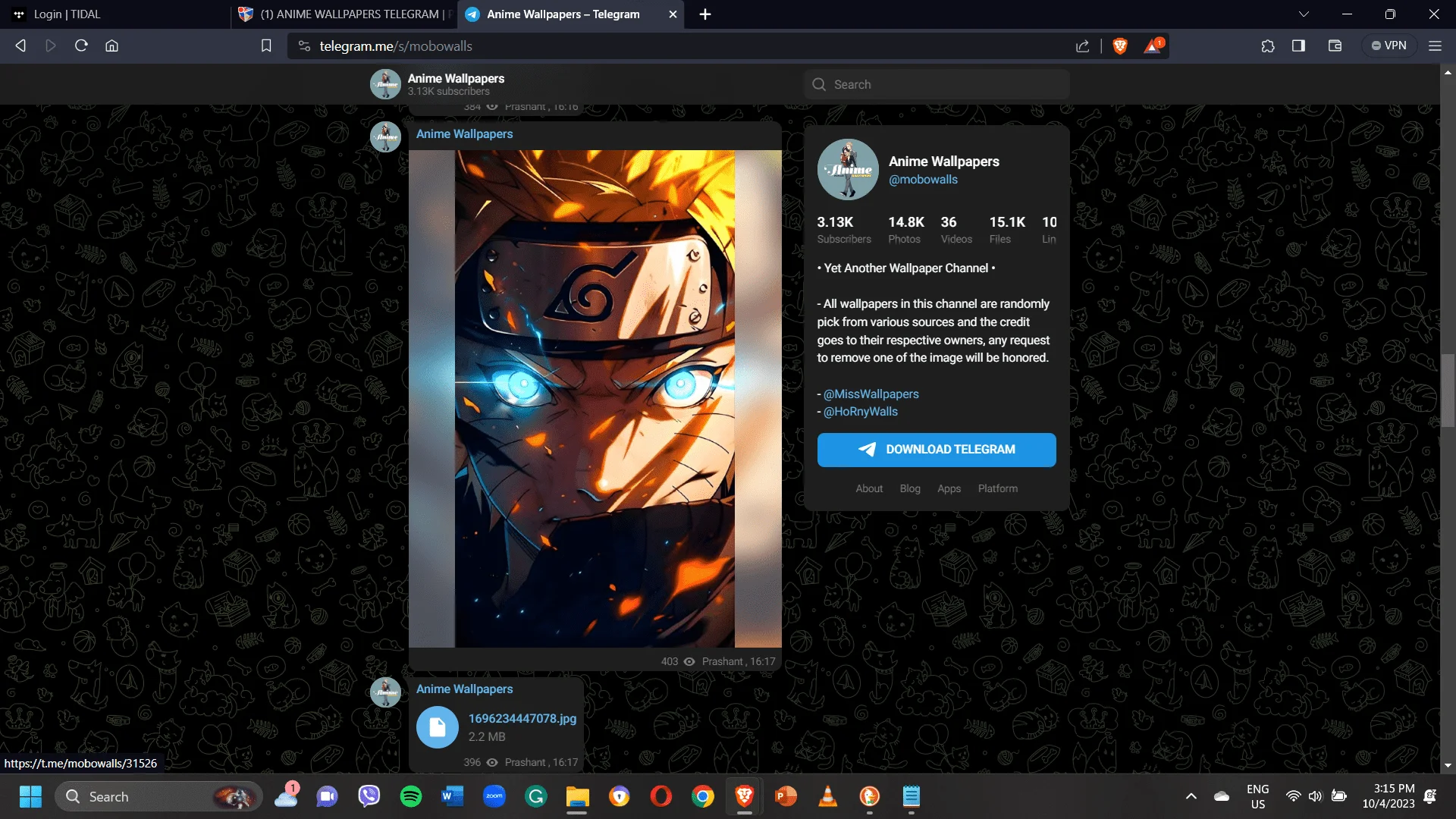Open the VPN button
This screenshot has height=819, width=1456.
point(1389,45)
